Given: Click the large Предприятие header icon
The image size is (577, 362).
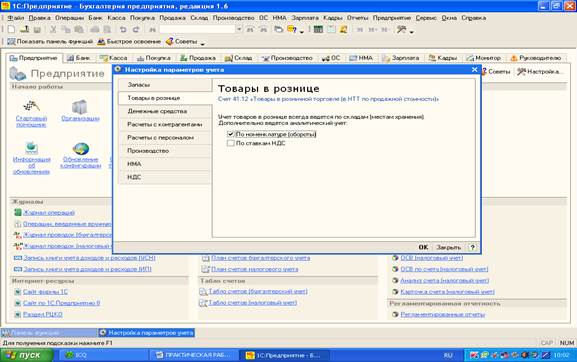Looking at the screenshot, I should [18, 74].
